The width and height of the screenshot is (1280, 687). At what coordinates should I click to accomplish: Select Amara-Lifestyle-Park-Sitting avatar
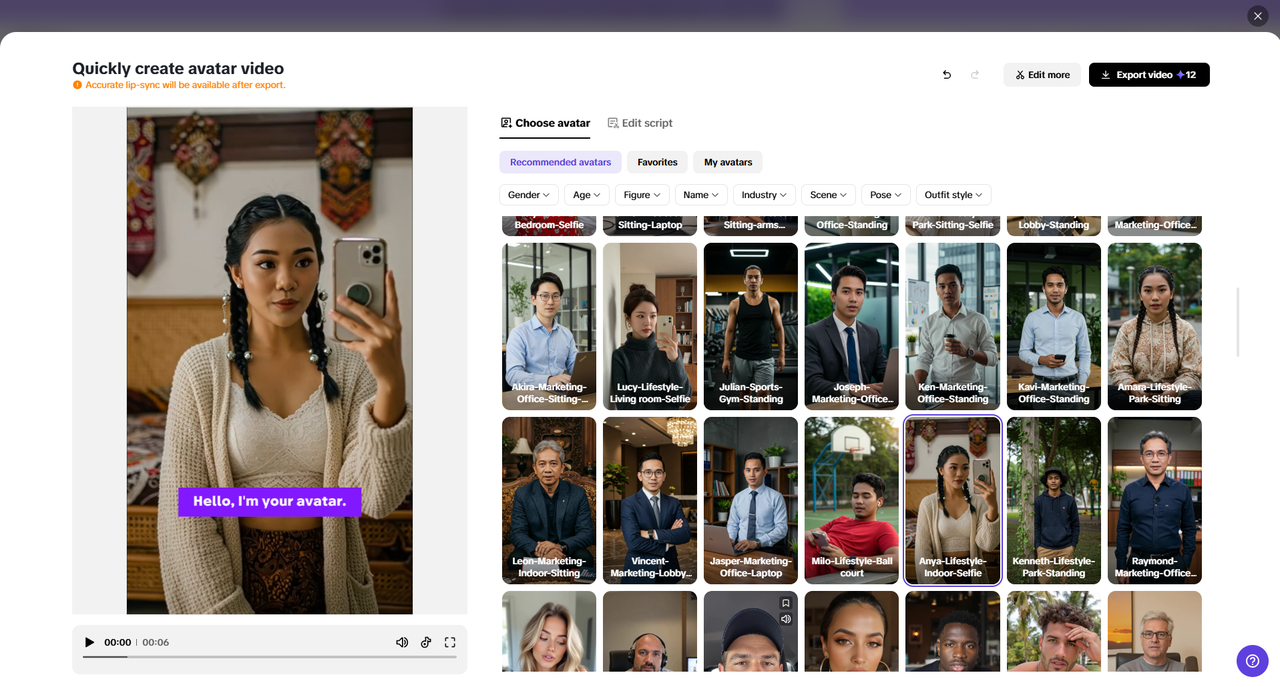click(1155, 326)
